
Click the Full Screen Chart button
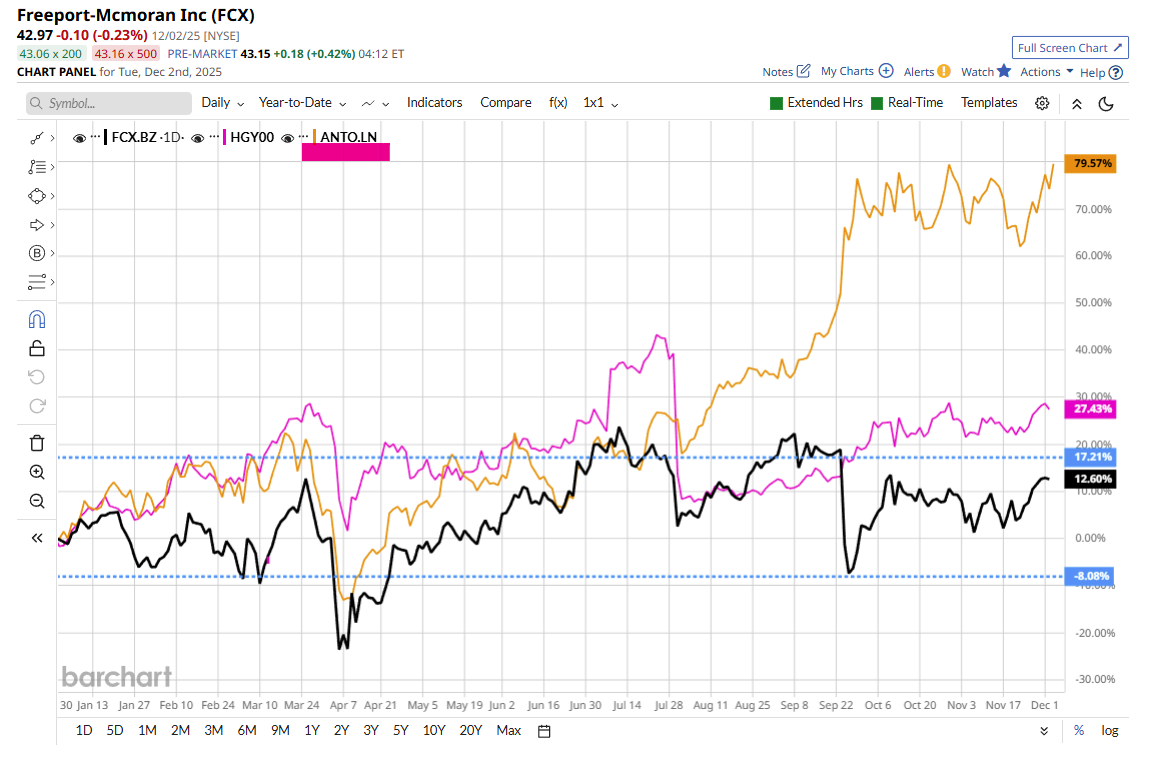[1070, 48]
